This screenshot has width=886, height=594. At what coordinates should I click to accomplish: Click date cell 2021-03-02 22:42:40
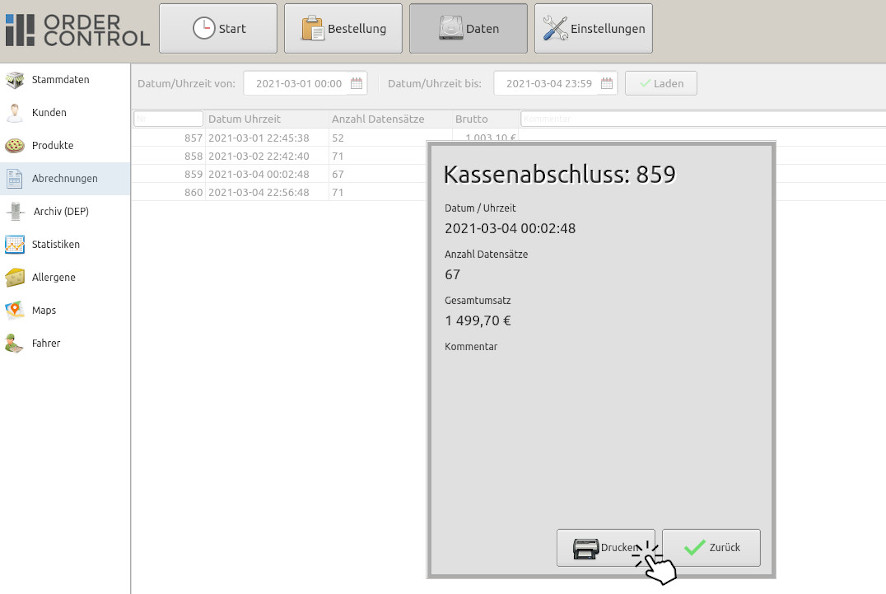[259, 156]
